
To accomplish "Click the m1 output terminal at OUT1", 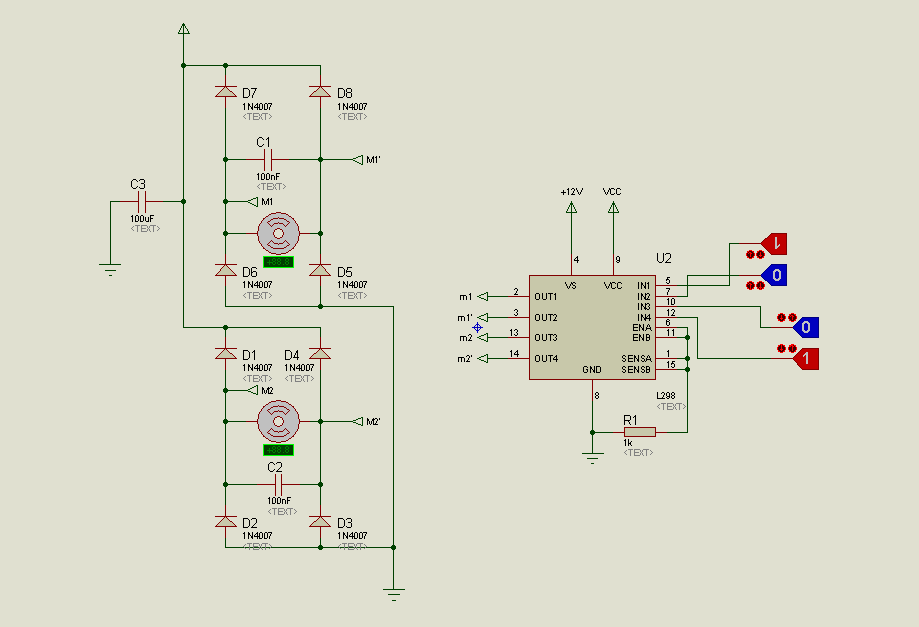I will coord(484,296).
